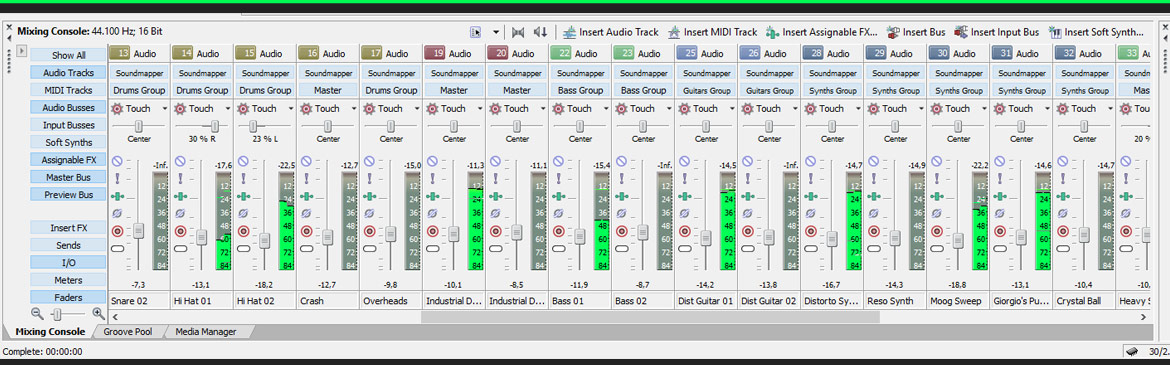Click Insert Assignable FX button
The image size is (1170, 365).
click(x=822, y=32)
